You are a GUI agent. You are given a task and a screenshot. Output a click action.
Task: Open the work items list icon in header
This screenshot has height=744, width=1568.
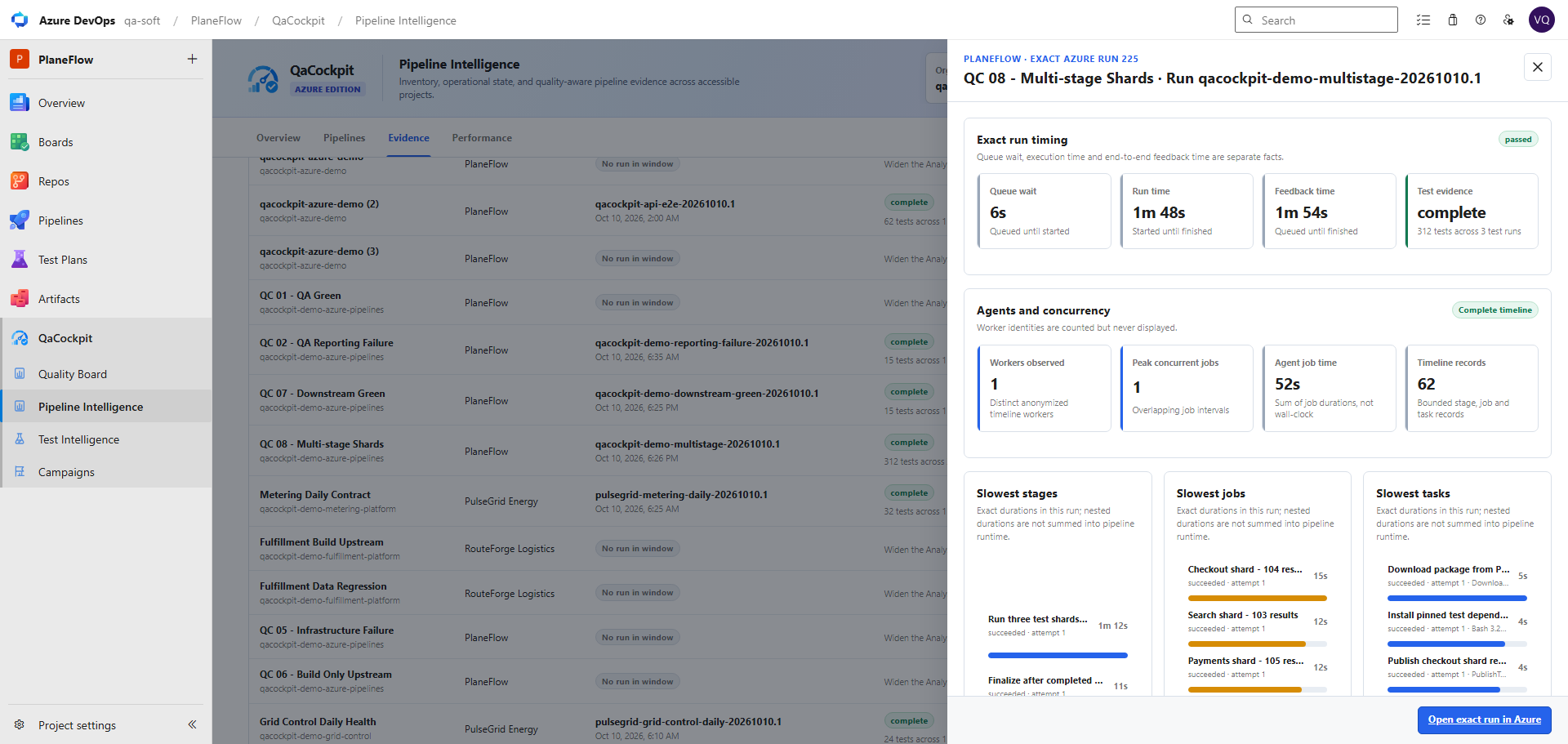click(1423, 20)
